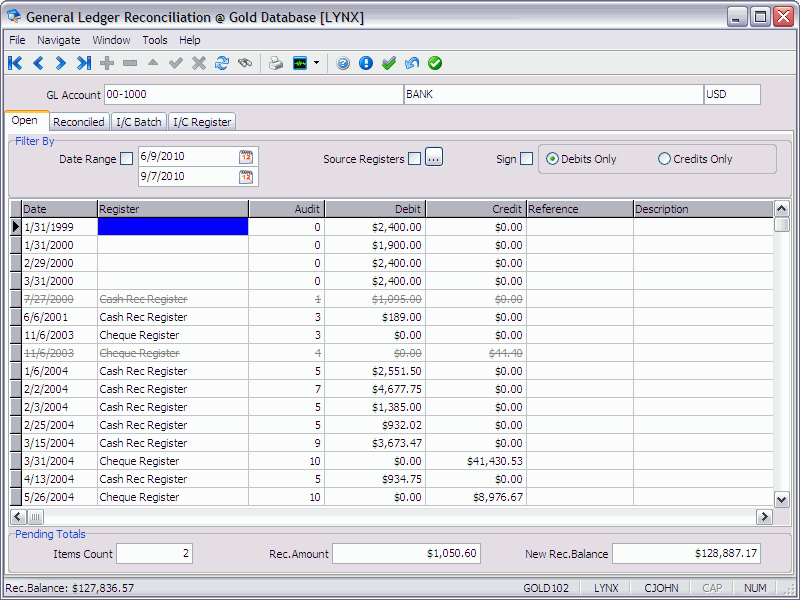Click the binoculars find icon
Screen dimensions: 800x600
(x=245, y=63)
